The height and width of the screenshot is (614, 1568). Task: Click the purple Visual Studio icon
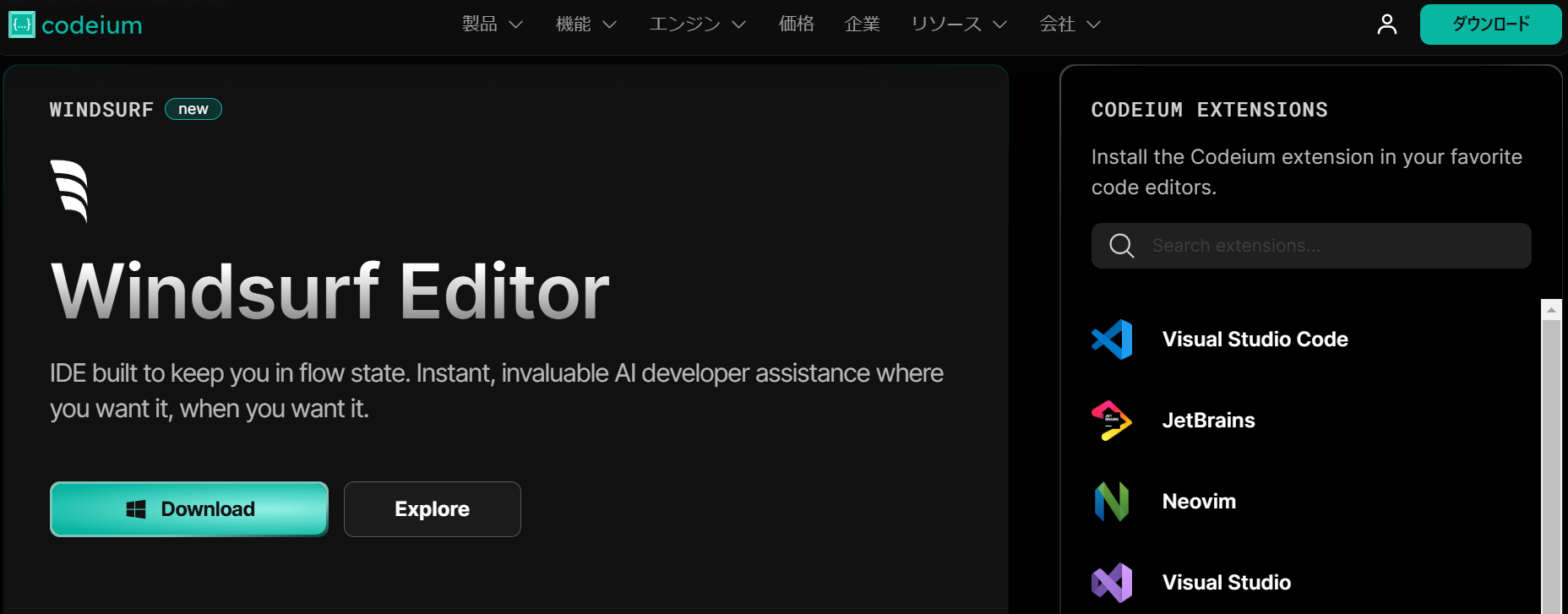click(1112, 583)
